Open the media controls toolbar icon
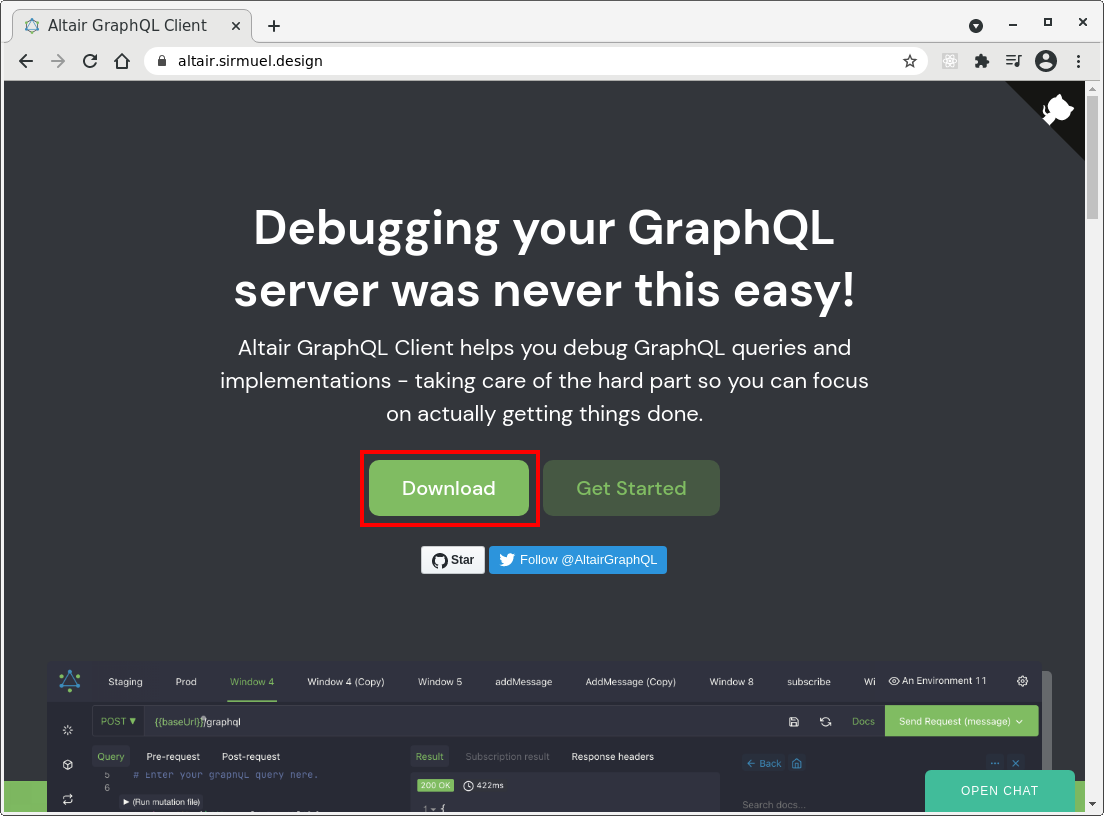This screenshot has height=816, width=1104. [1013, 61]
